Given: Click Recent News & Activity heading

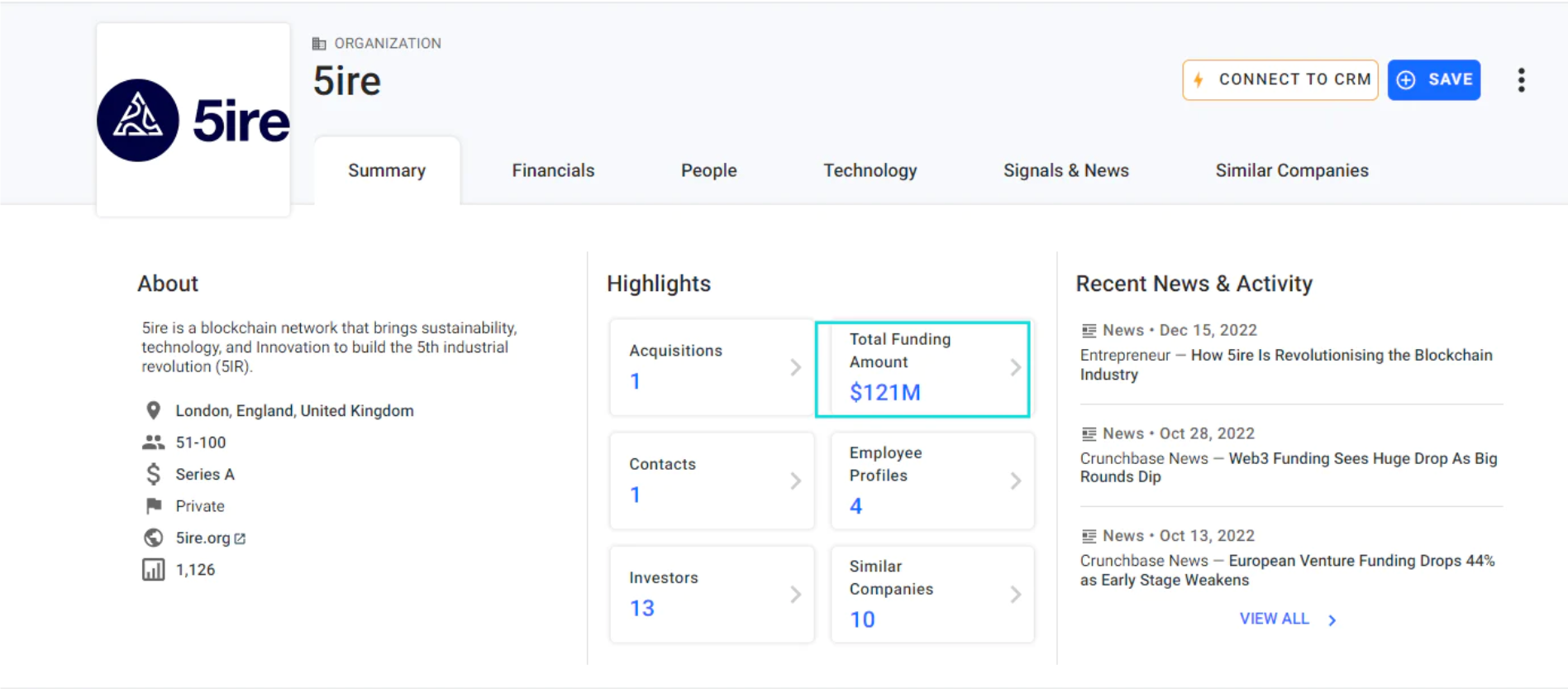Looking at the screenshot, I should 1194,284.
